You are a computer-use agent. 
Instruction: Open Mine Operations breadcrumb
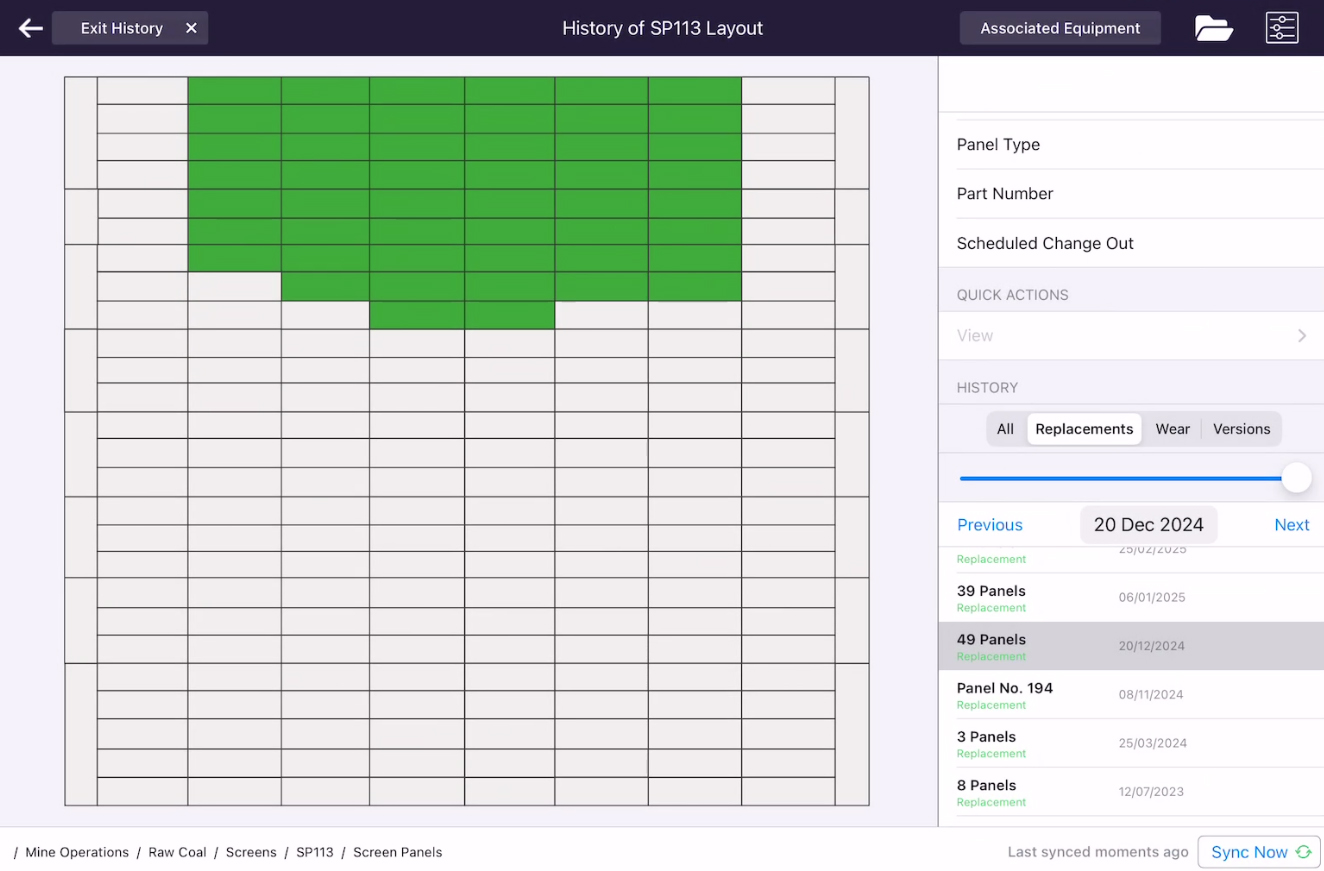[77, 852]
